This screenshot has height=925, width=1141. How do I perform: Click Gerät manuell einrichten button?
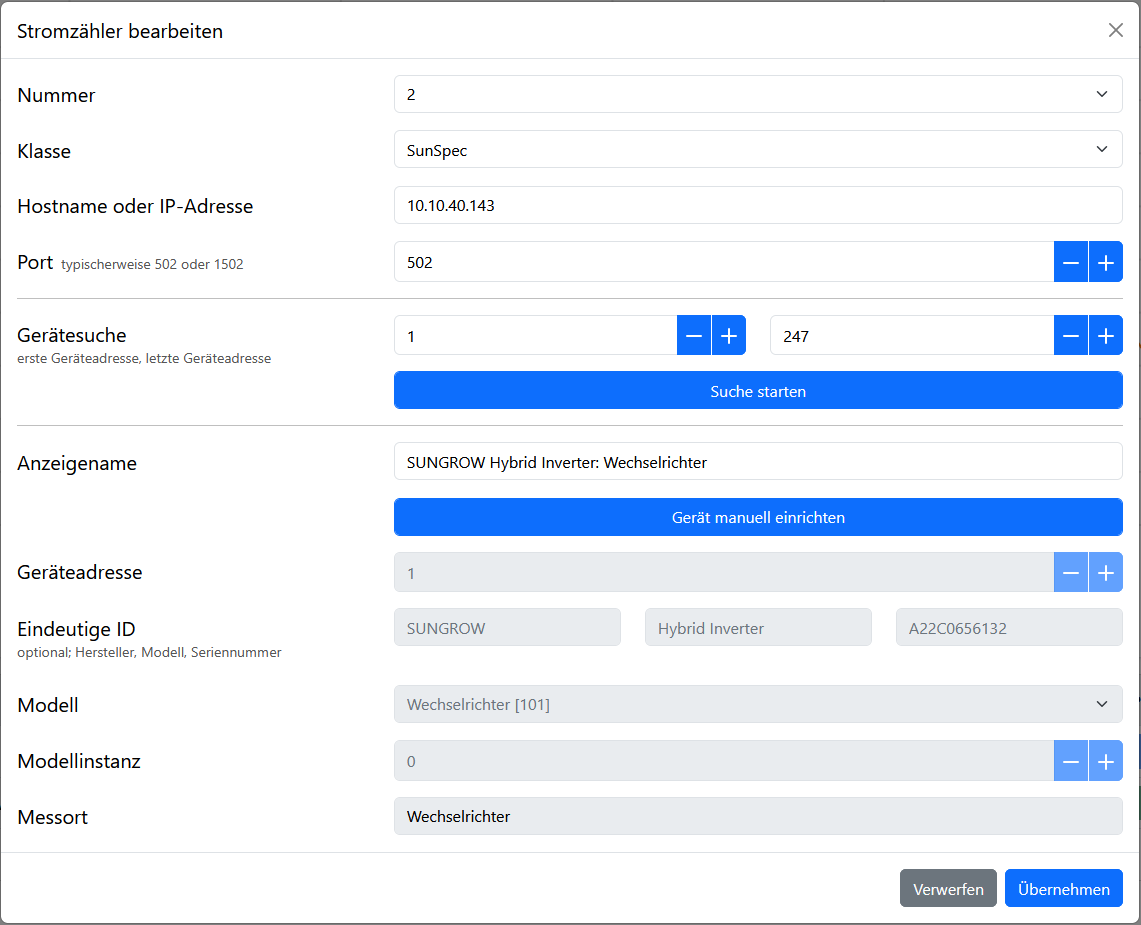click(758, 517)
